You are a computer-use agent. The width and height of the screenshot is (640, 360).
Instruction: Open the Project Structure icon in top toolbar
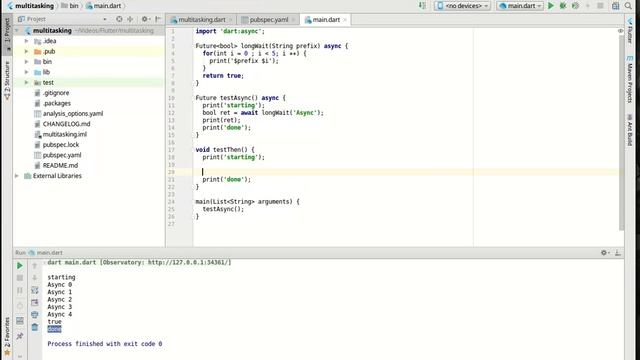616,6
